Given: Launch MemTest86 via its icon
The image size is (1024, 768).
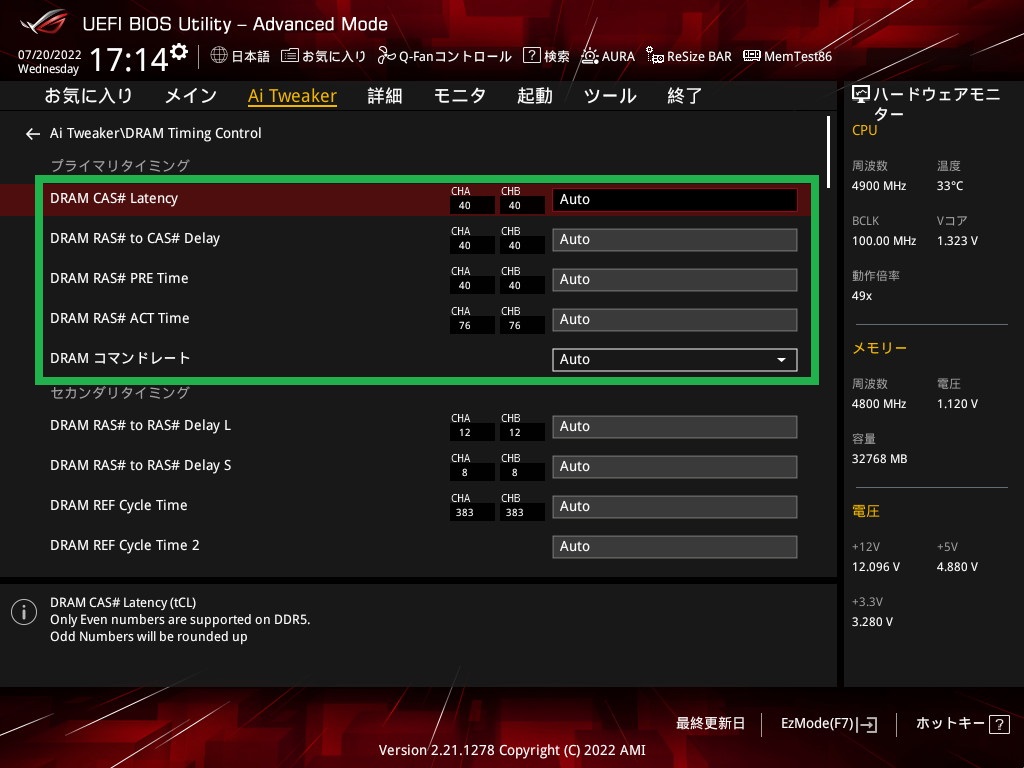Looking at the screenshot, I should [x=752, y=56].
